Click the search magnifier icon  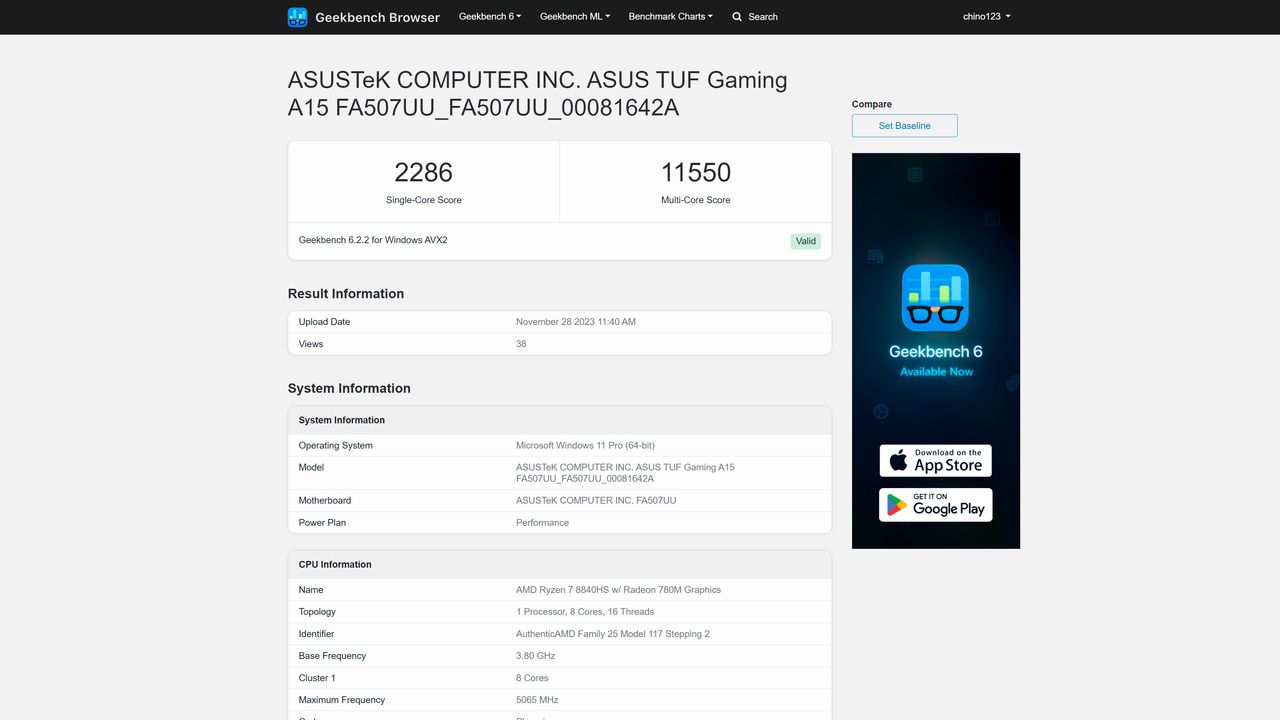pos(737,17)
